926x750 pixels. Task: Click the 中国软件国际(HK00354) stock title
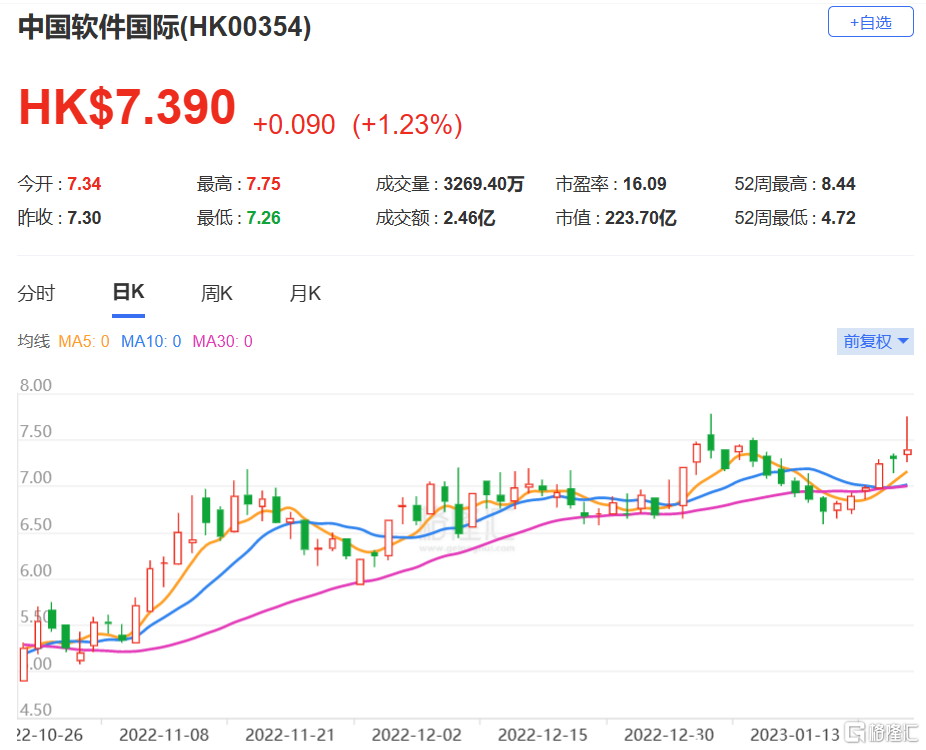[x=165, y=27]
